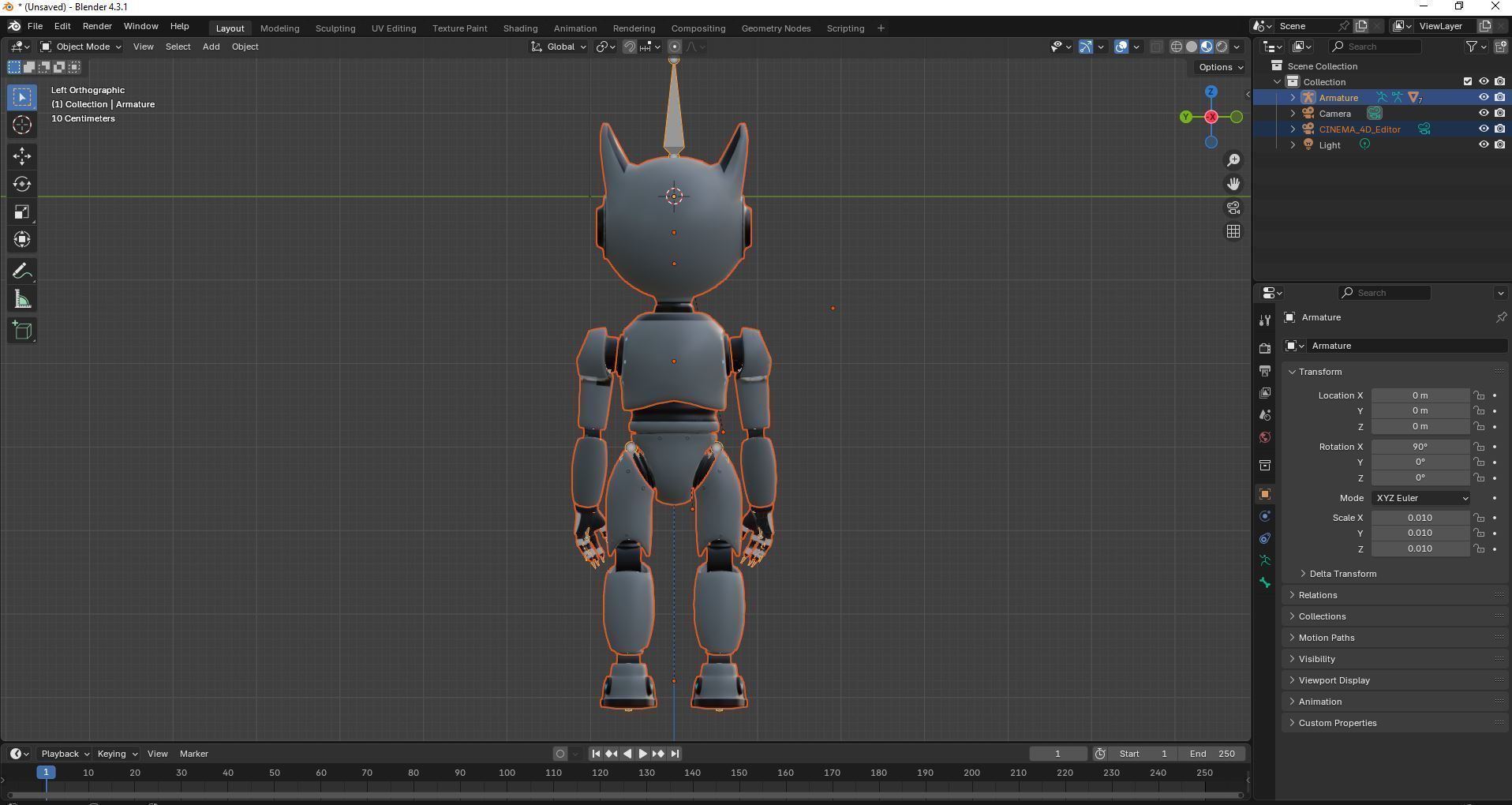
Task: Toggle the camera view icon
Action: pyautogui.click(x=1233, y=208)
